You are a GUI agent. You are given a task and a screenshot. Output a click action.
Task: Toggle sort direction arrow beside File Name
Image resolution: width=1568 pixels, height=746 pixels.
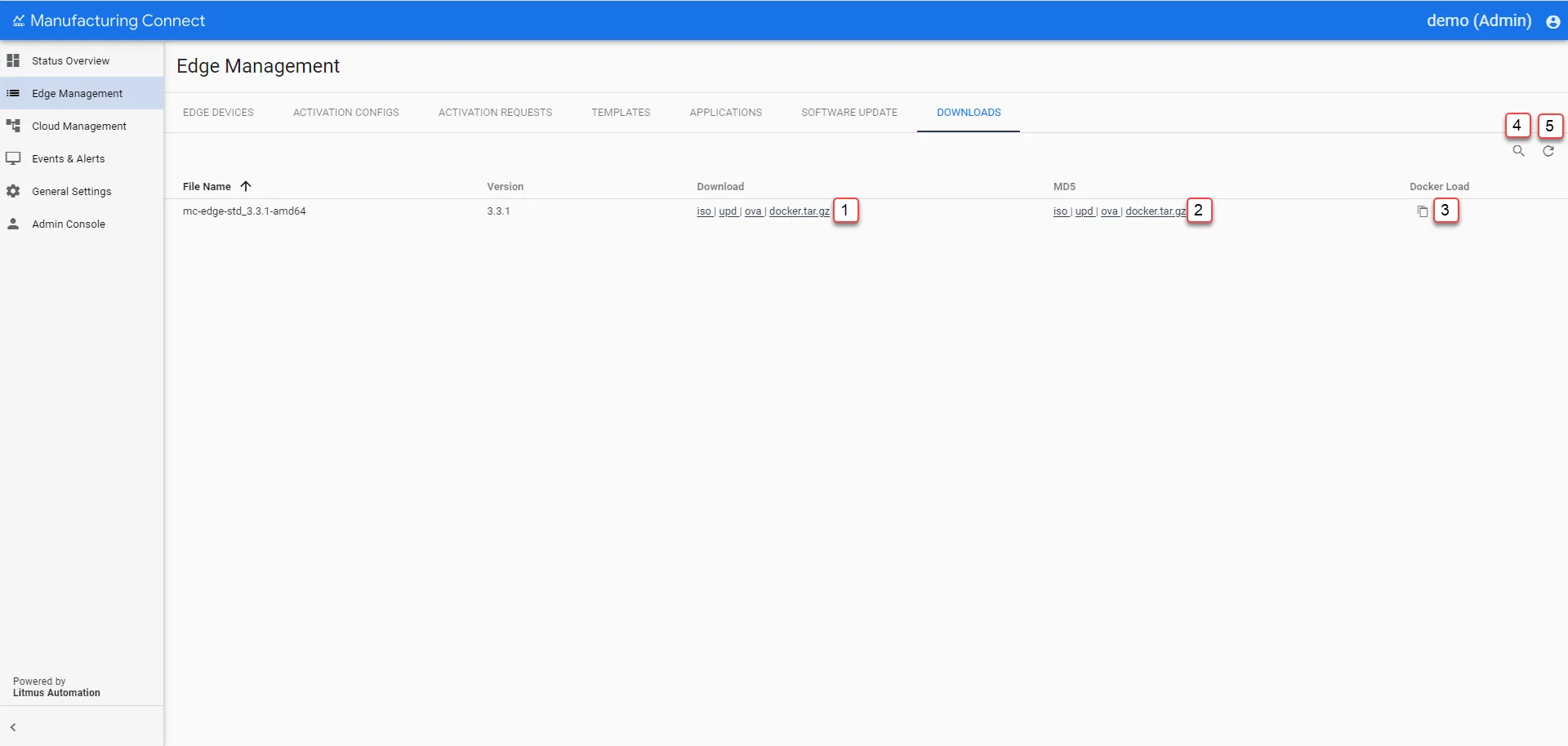click(246, 186)
